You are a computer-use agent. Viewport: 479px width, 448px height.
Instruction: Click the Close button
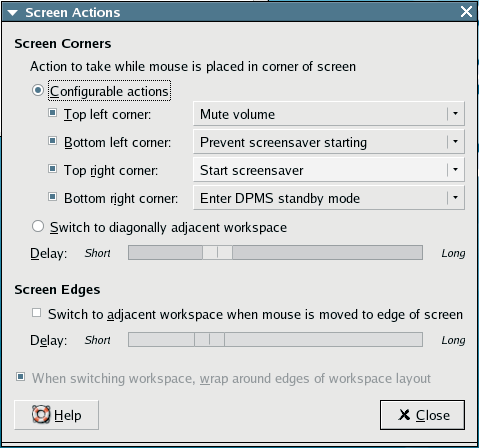click(x=422, y=415)
